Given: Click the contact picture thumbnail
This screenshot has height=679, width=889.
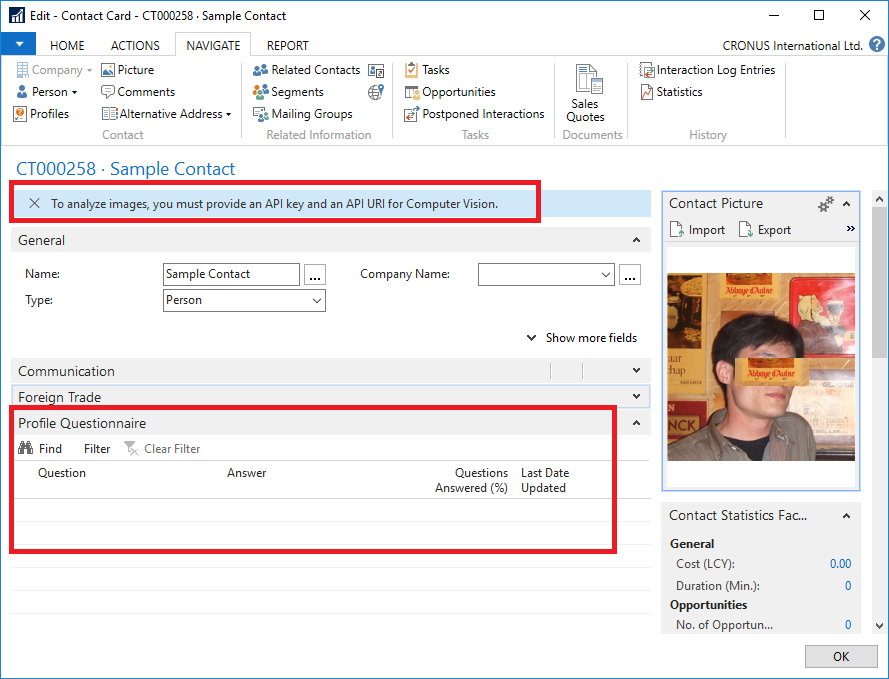Looking at the screenshot, I should (761, 367).
